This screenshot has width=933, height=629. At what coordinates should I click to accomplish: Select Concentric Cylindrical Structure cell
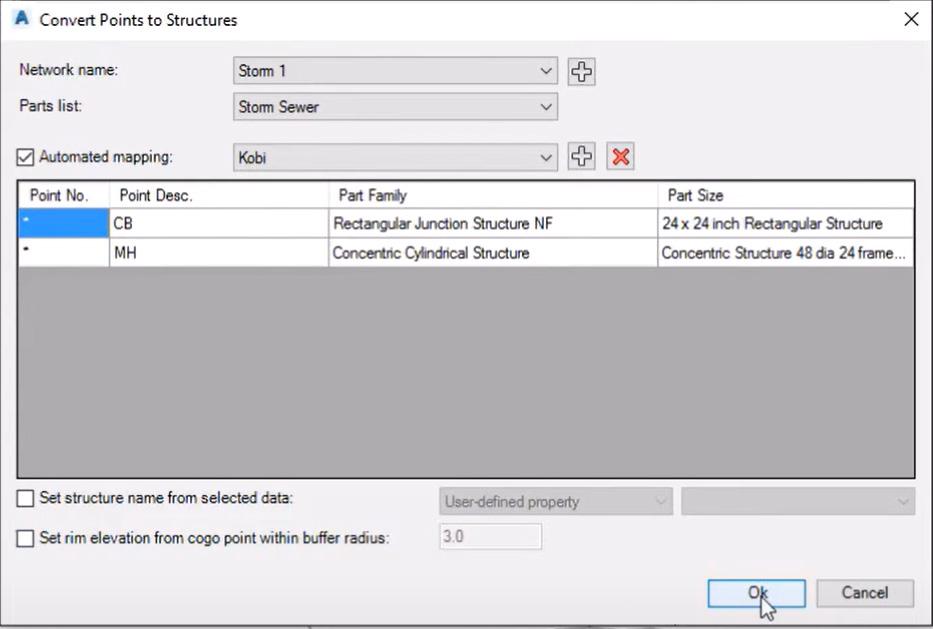pos(493,253)
